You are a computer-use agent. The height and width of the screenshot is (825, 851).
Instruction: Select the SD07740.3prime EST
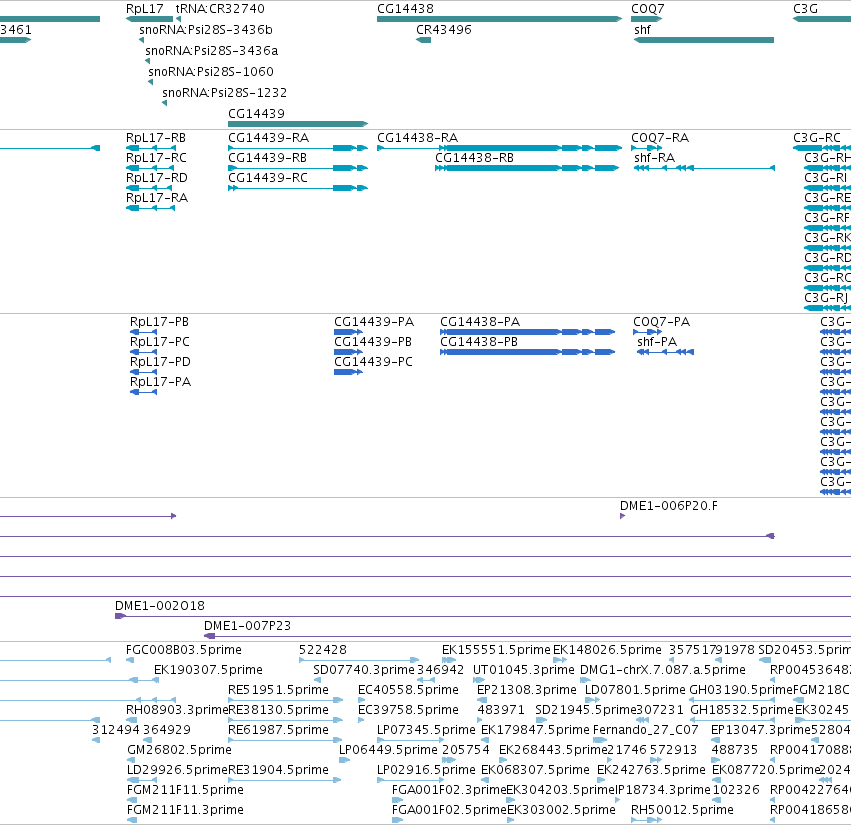[317, 680]
